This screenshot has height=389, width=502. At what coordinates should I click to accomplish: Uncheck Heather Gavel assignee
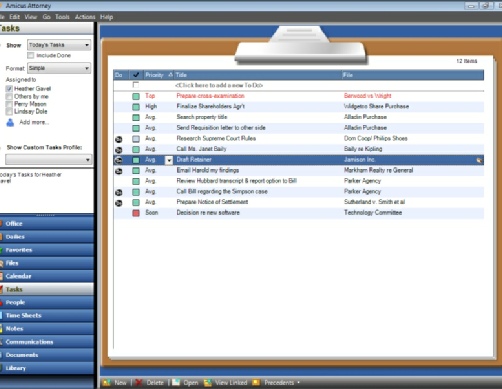tap(9, 89)
